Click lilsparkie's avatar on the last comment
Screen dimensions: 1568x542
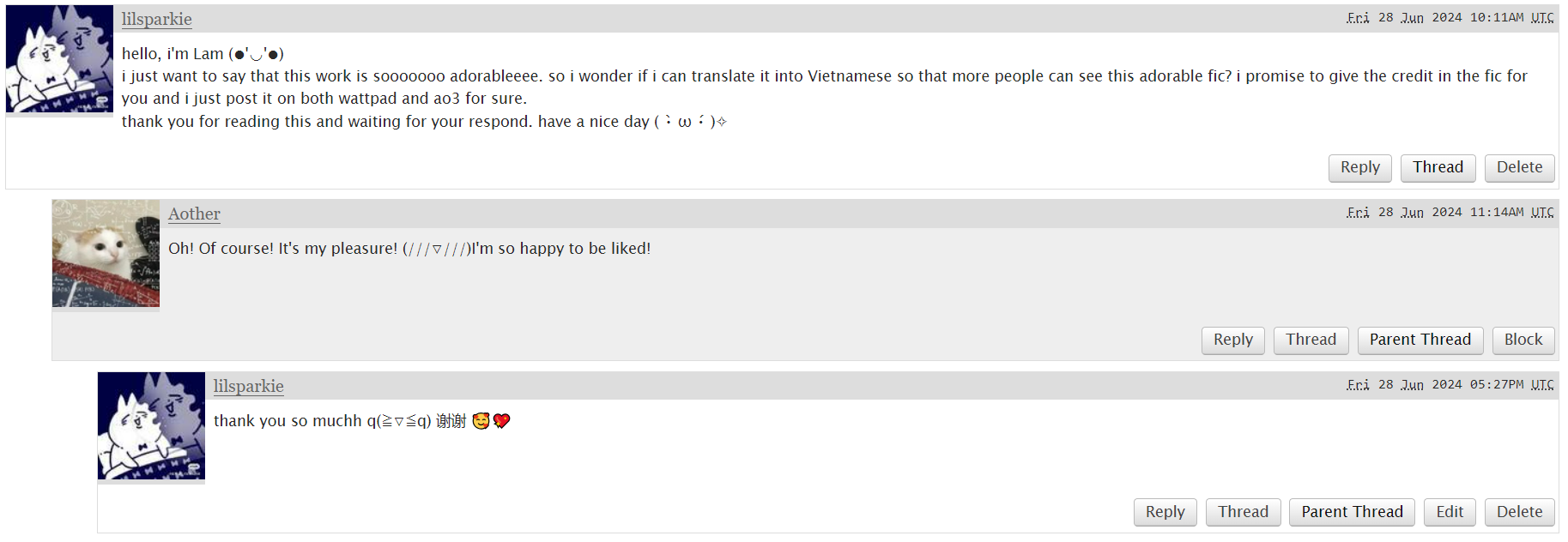(151, 425)
